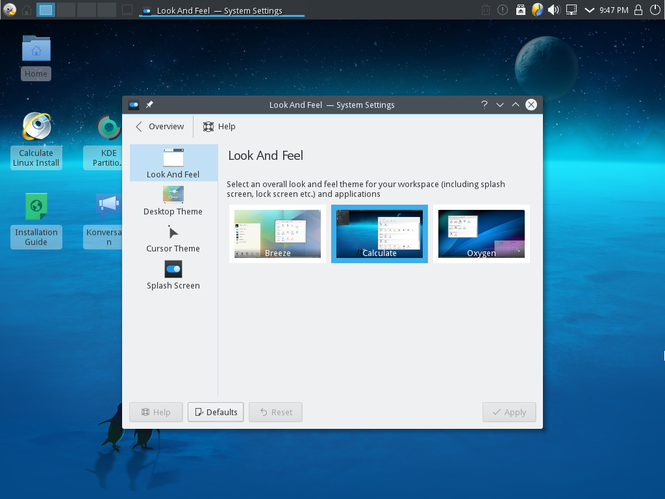Open Help from the settings toolbar
This screenshot has width=665, height=499.
point(219,126)
